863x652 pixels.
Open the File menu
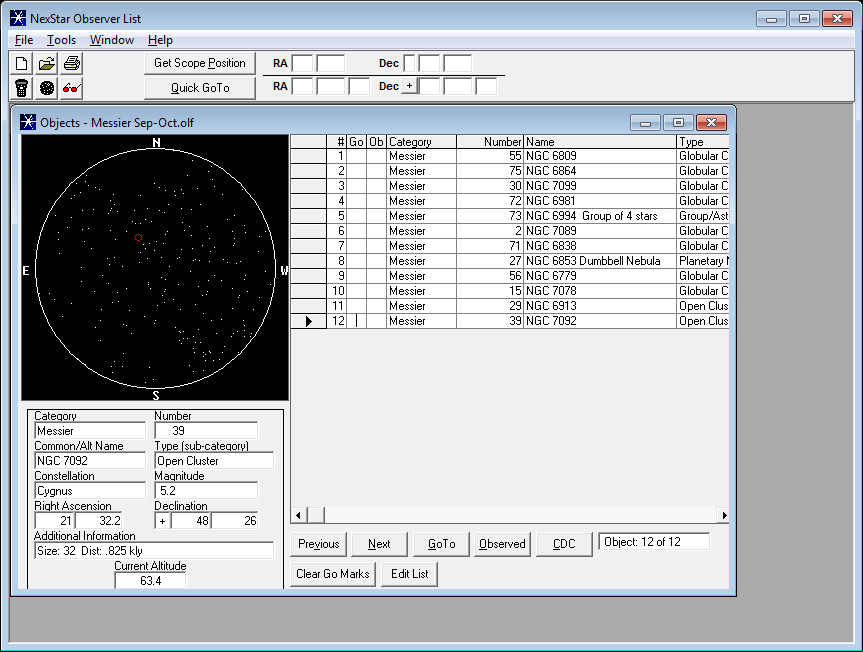click(24, 40)
